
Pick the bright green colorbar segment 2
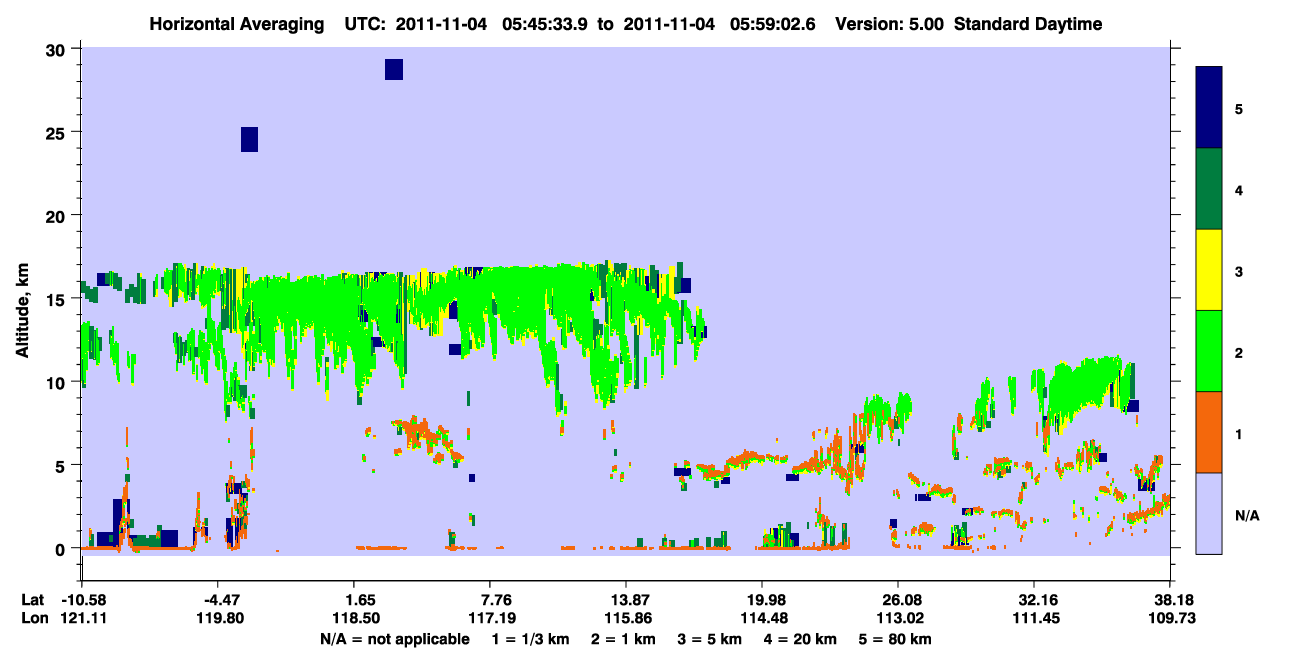[x=1209, y=351]
